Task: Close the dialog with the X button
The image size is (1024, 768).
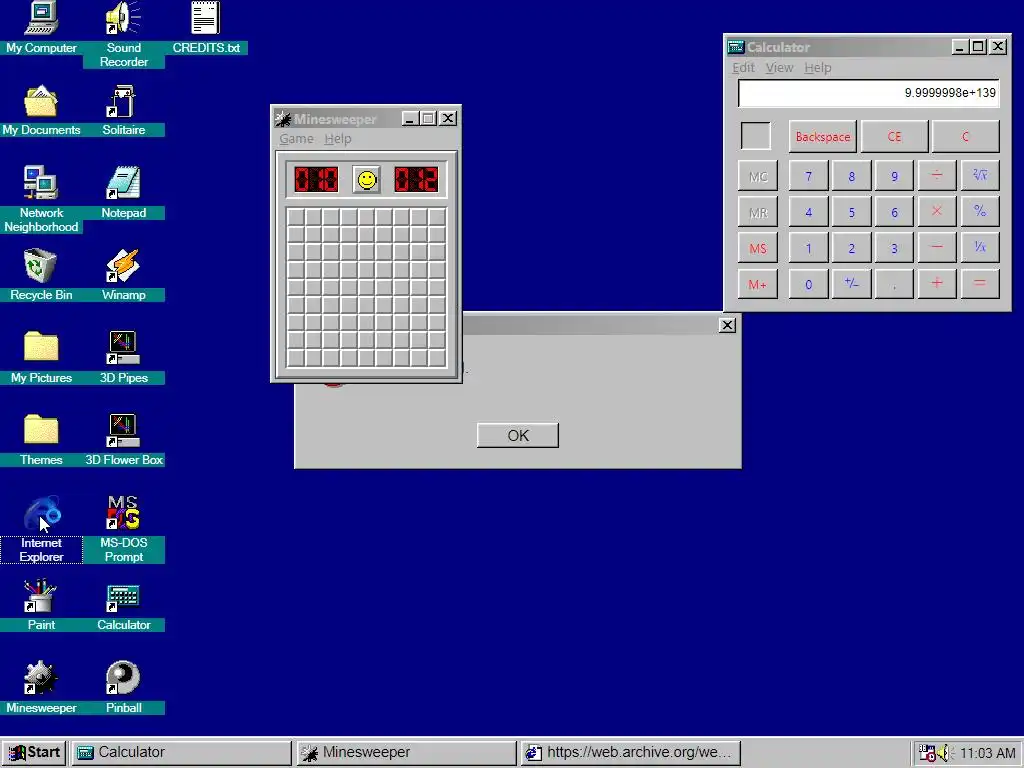Action: (727, 325)
